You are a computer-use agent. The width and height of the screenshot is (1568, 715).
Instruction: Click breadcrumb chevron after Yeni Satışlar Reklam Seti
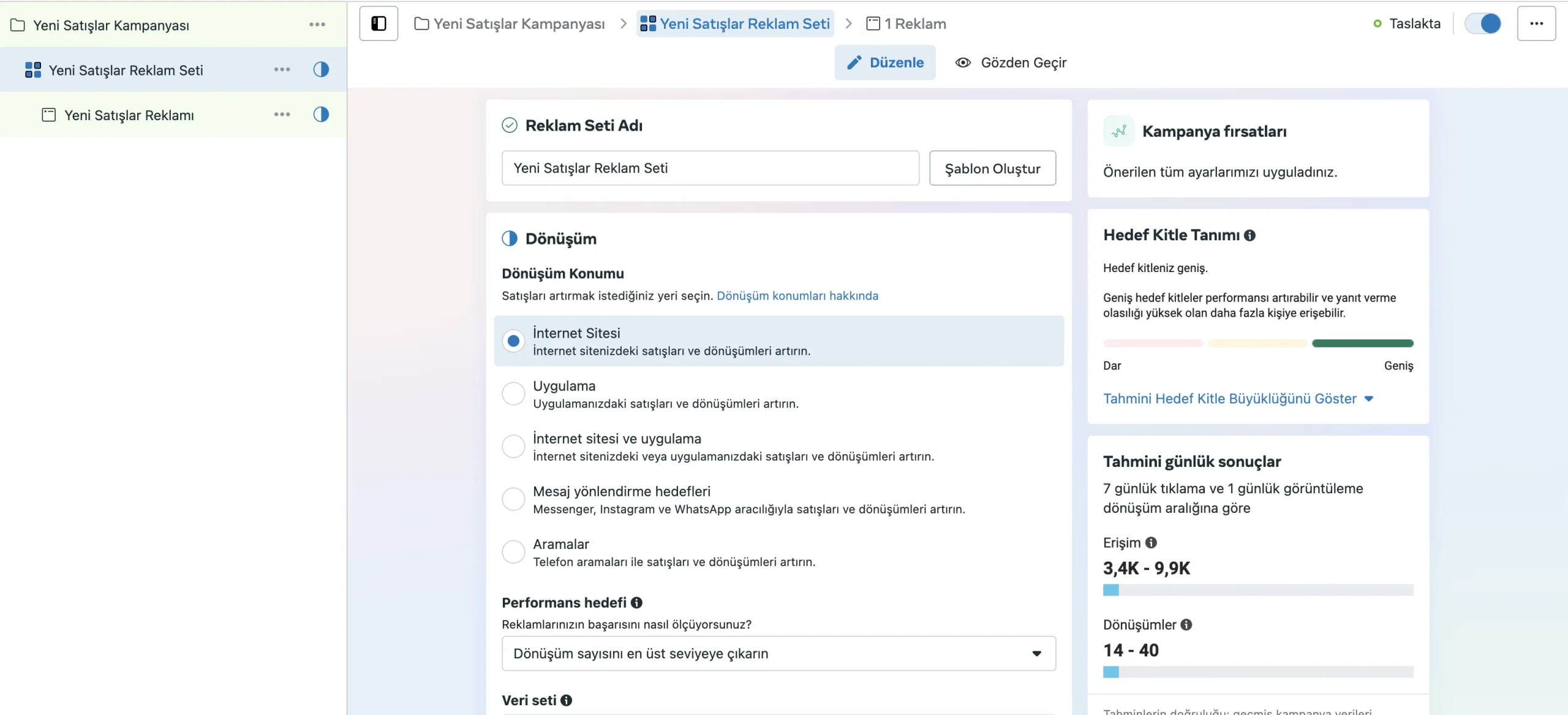point(848,24)
